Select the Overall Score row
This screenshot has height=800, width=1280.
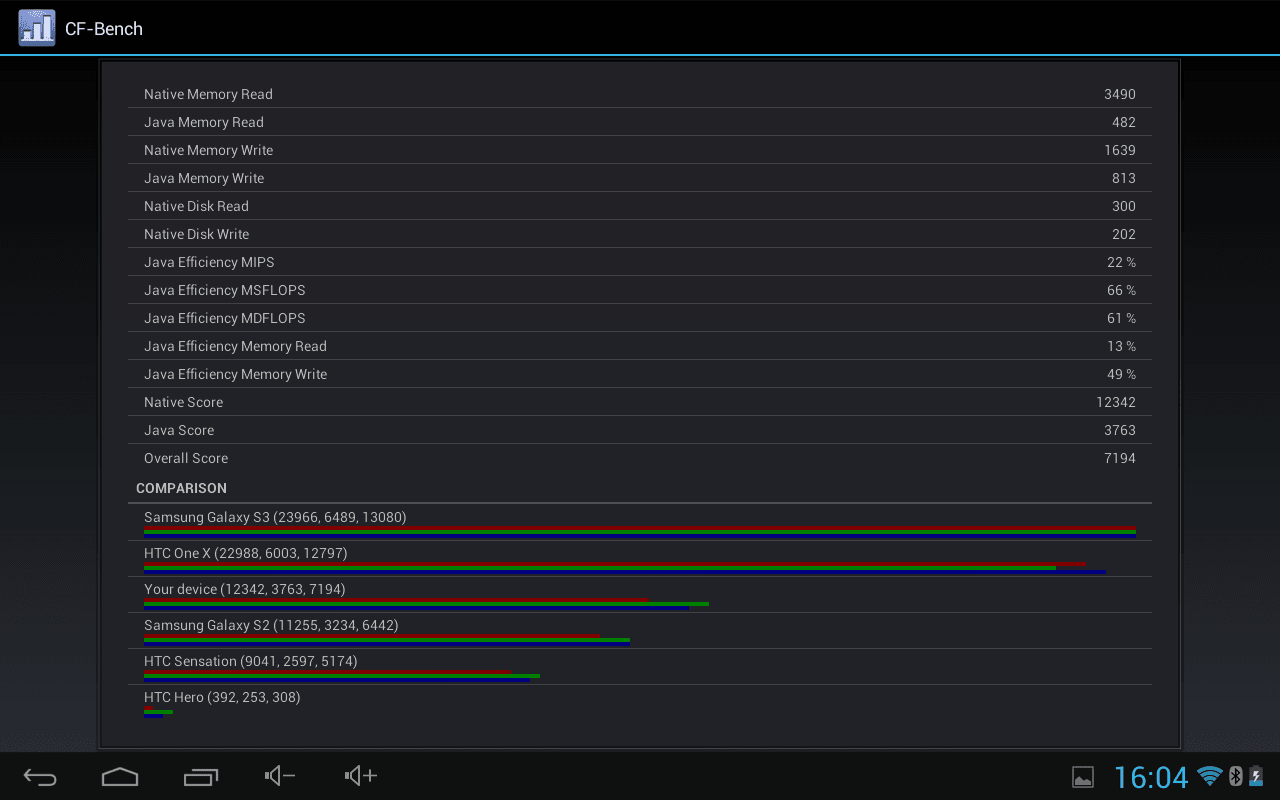coord(640,458)
